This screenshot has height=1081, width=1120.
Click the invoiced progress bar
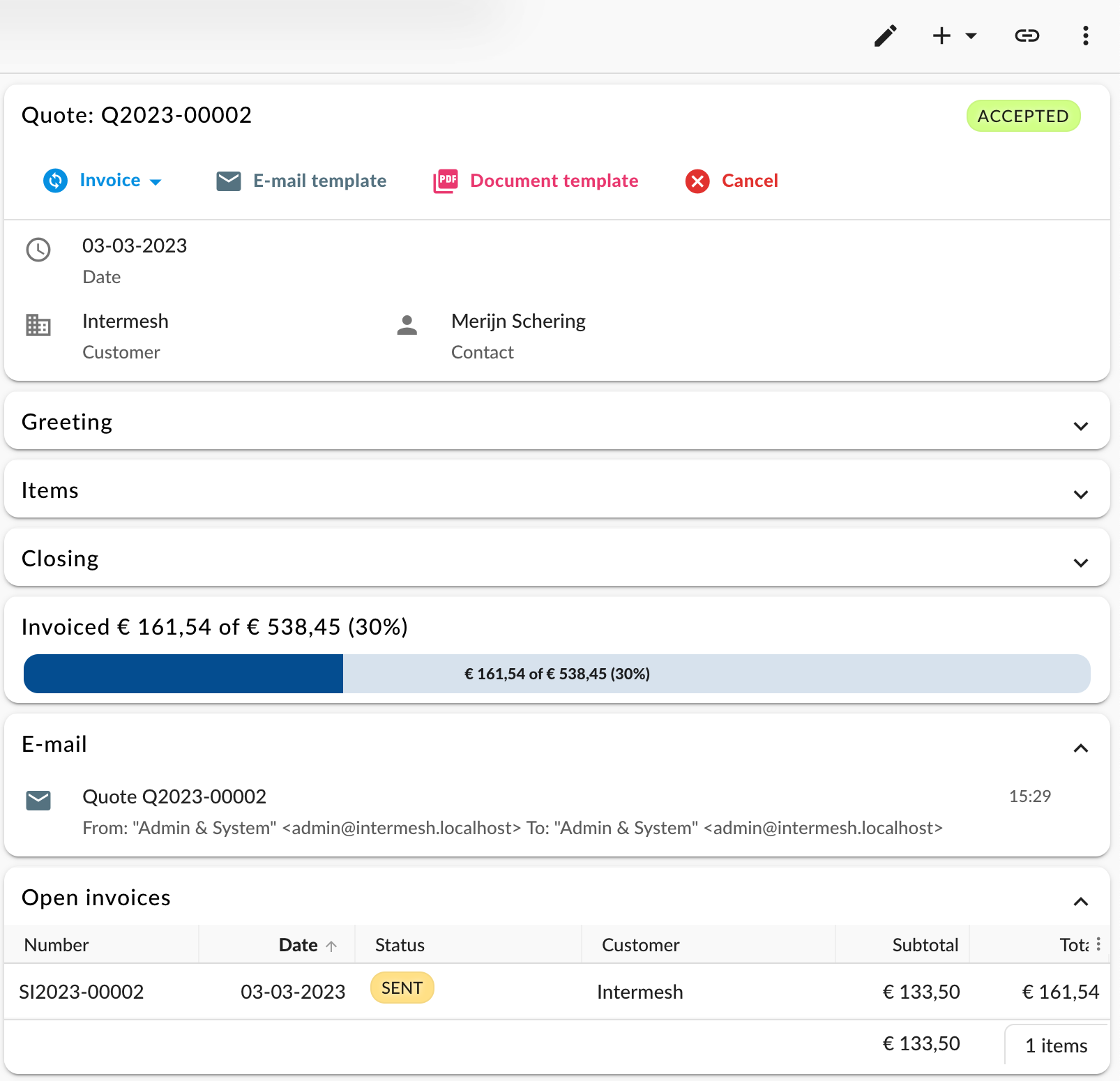(557, 674)
